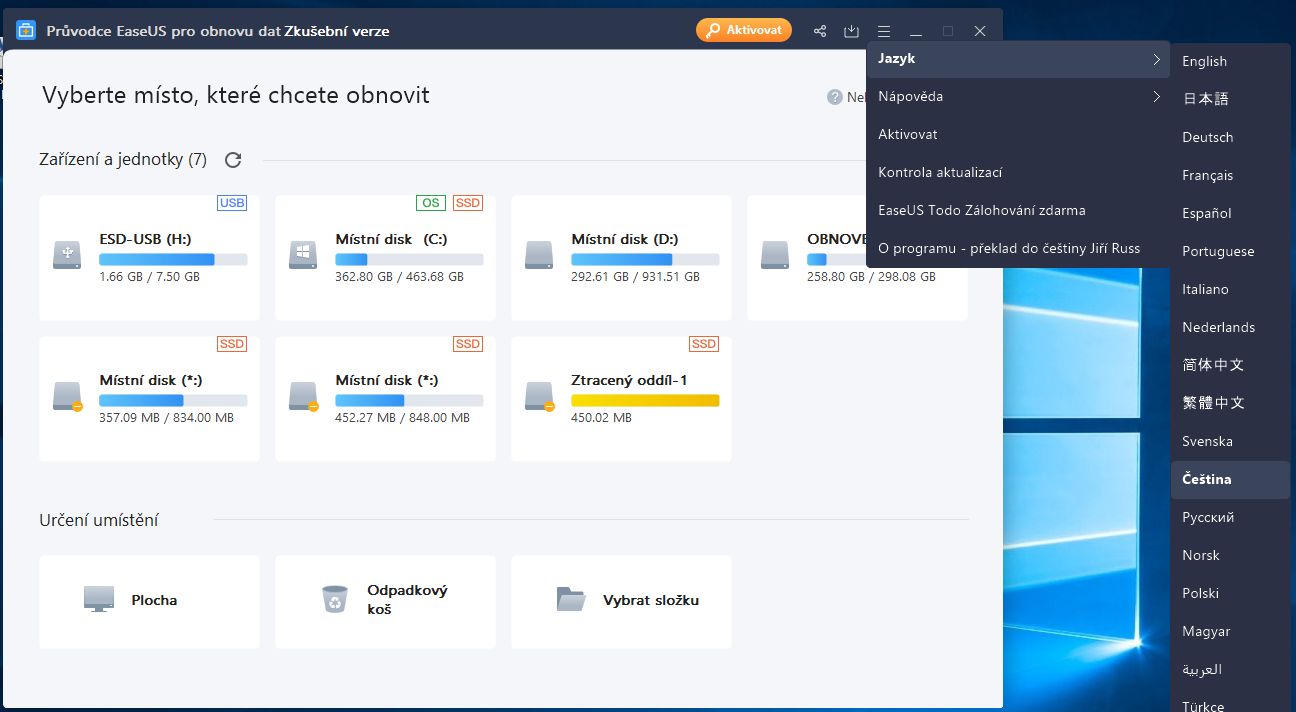Click the ESD-USB (H:) drive icon
This screenshot has height=712, width=1296.
coord(67,254)
